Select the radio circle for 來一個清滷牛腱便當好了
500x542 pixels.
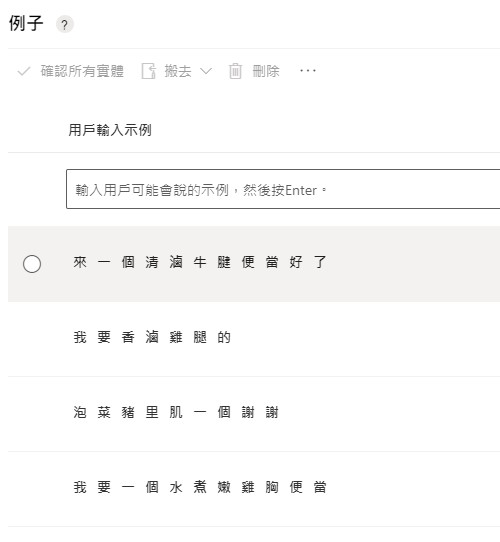pos(32,264)
